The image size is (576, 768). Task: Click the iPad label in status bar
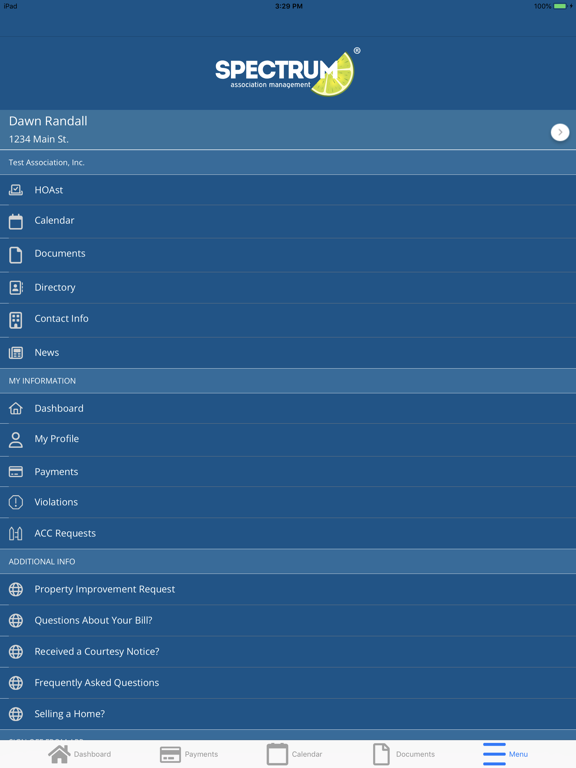click(x=10, y=6)
